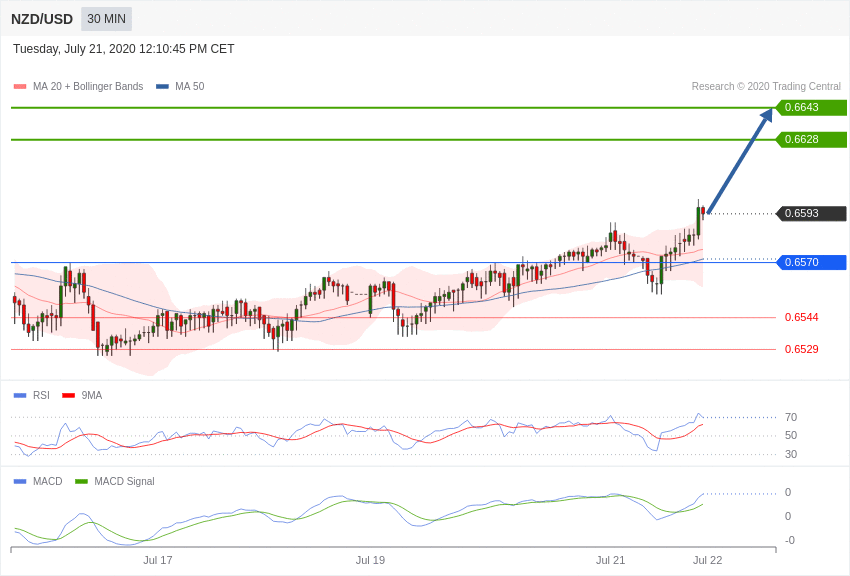Click the RSI 70 level label
The height and width of the screenshot is (576, 850).
791,417
